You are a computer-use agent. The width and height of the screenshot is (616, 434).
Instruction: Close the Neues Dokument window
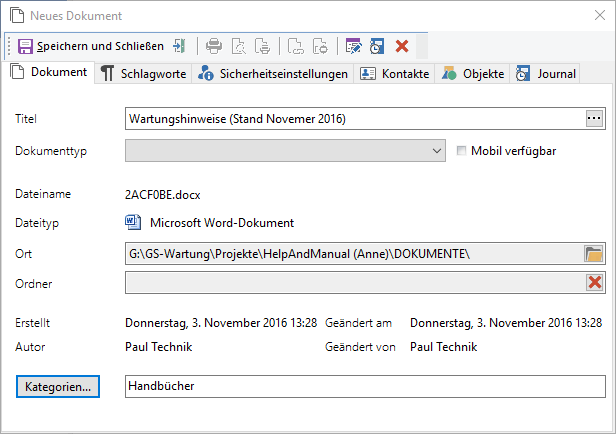click(600, 15)
